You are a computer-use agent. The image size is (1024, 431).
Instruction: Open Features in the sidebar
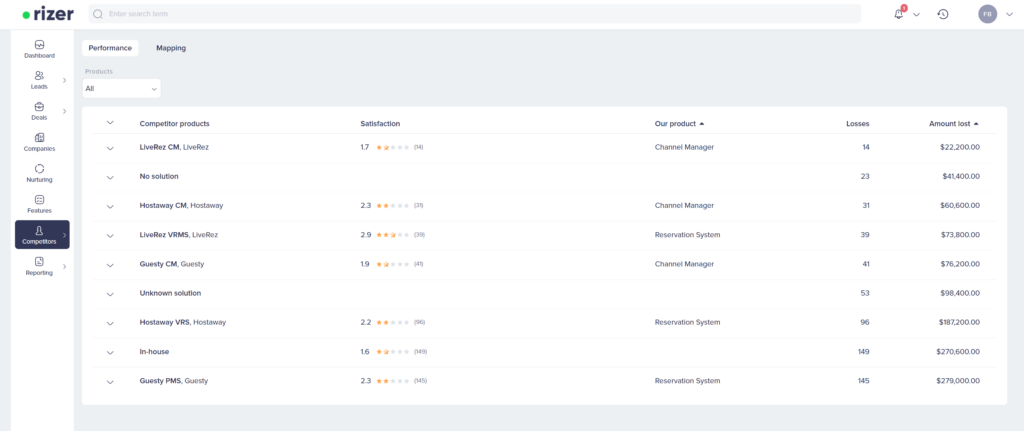[x=40, y=203]
